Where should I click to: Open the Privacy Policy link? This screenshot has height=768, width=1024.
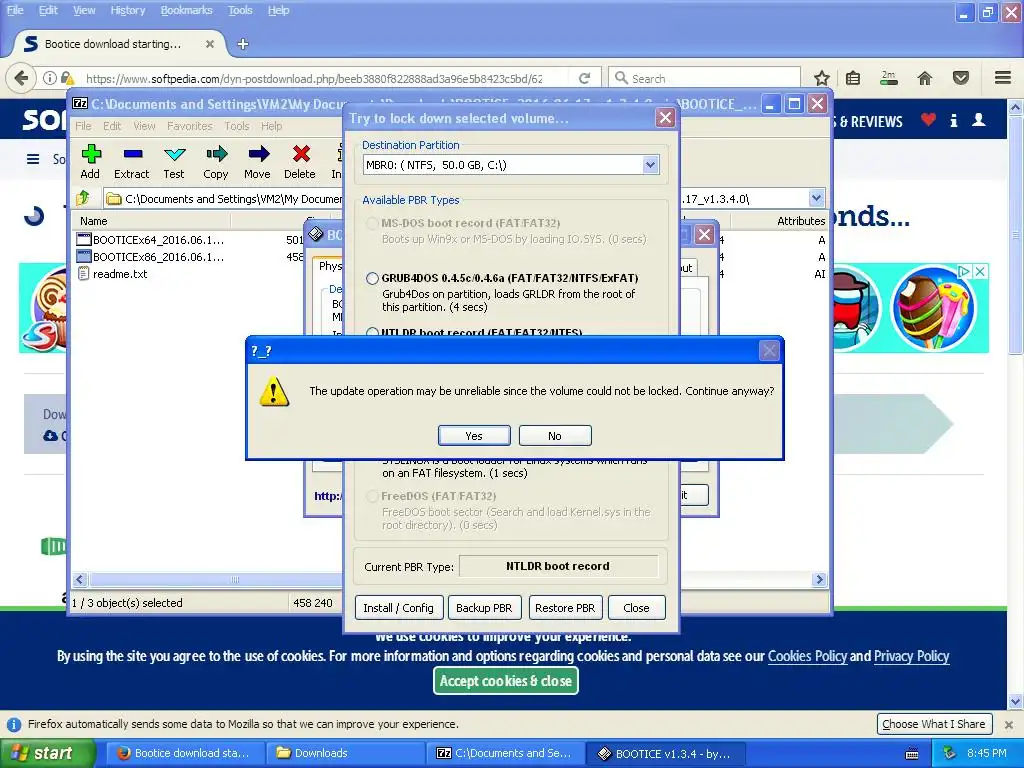point(912,656)
